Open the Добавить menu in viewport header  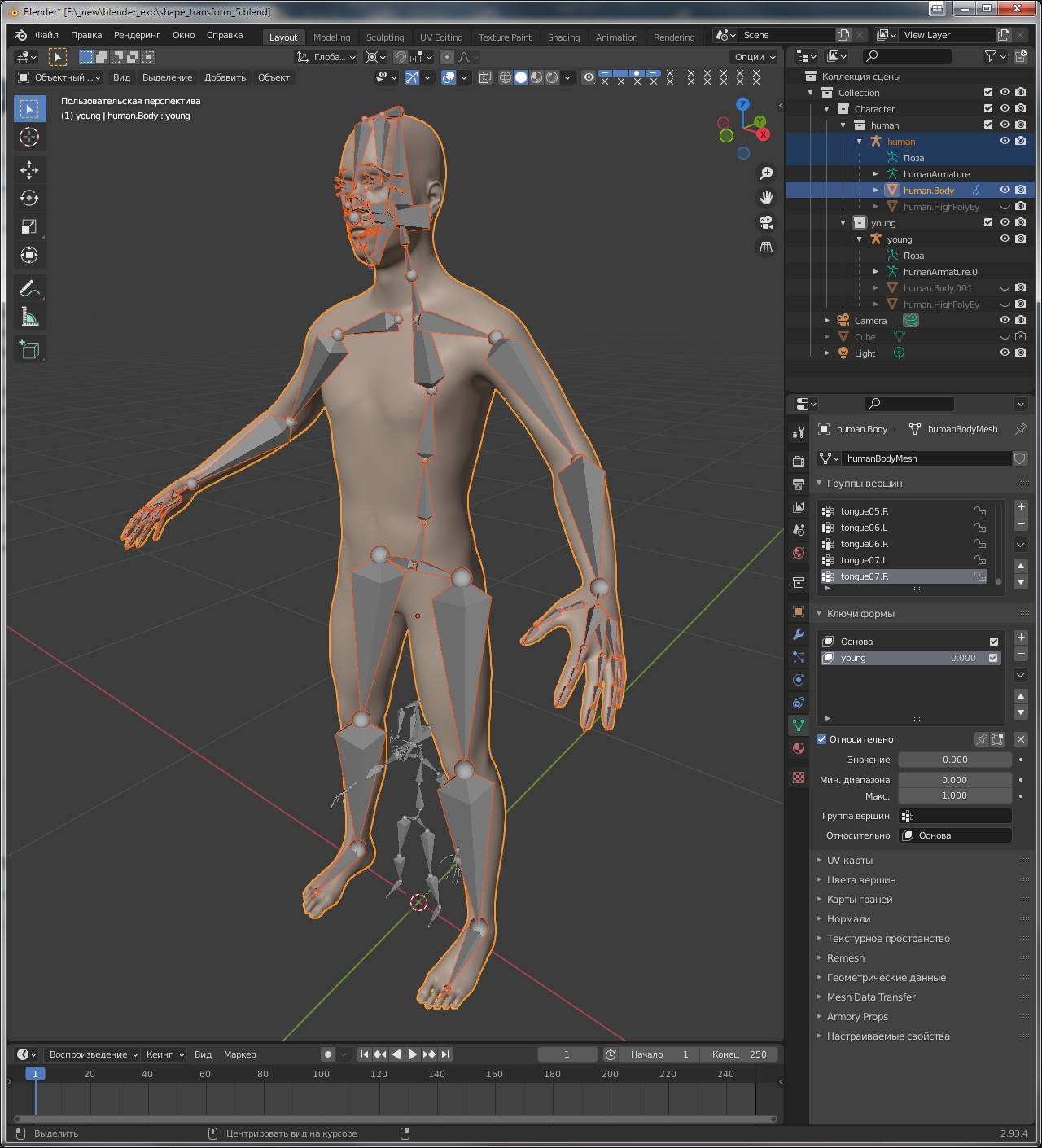[225, 77]
